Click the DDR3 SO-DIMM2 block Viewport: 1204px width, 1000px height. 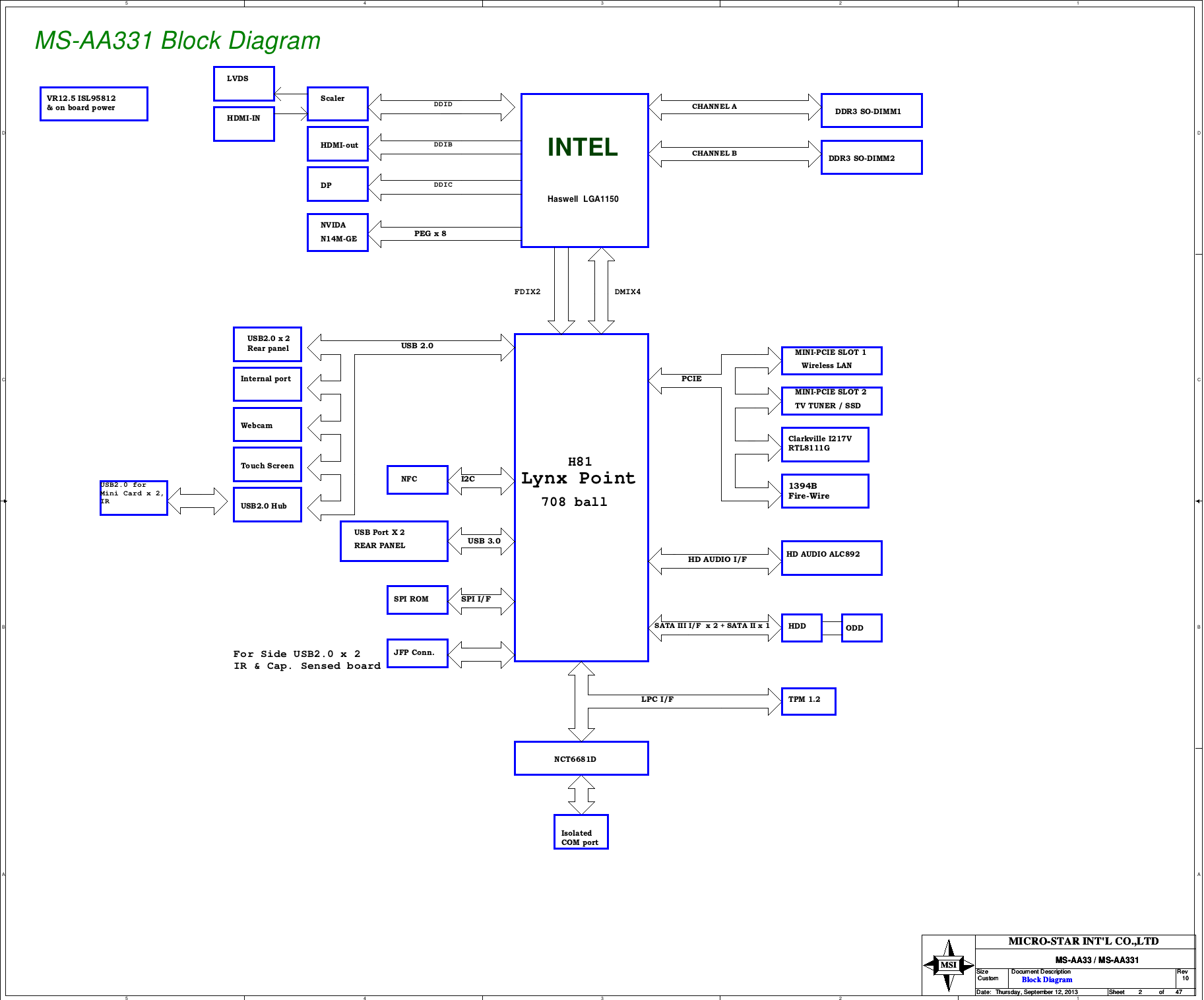pyautogui.click(x=871, y=158)
